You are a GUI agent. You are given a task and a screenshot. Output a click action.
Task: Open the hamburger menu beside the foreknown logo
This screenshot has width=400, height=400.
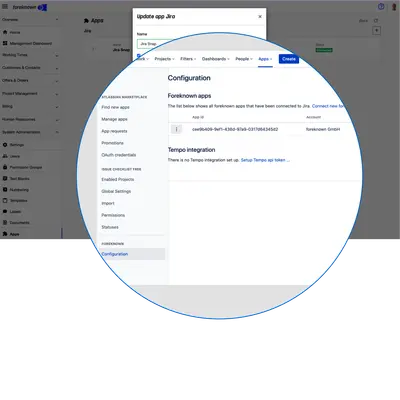(x=5, y=7)
